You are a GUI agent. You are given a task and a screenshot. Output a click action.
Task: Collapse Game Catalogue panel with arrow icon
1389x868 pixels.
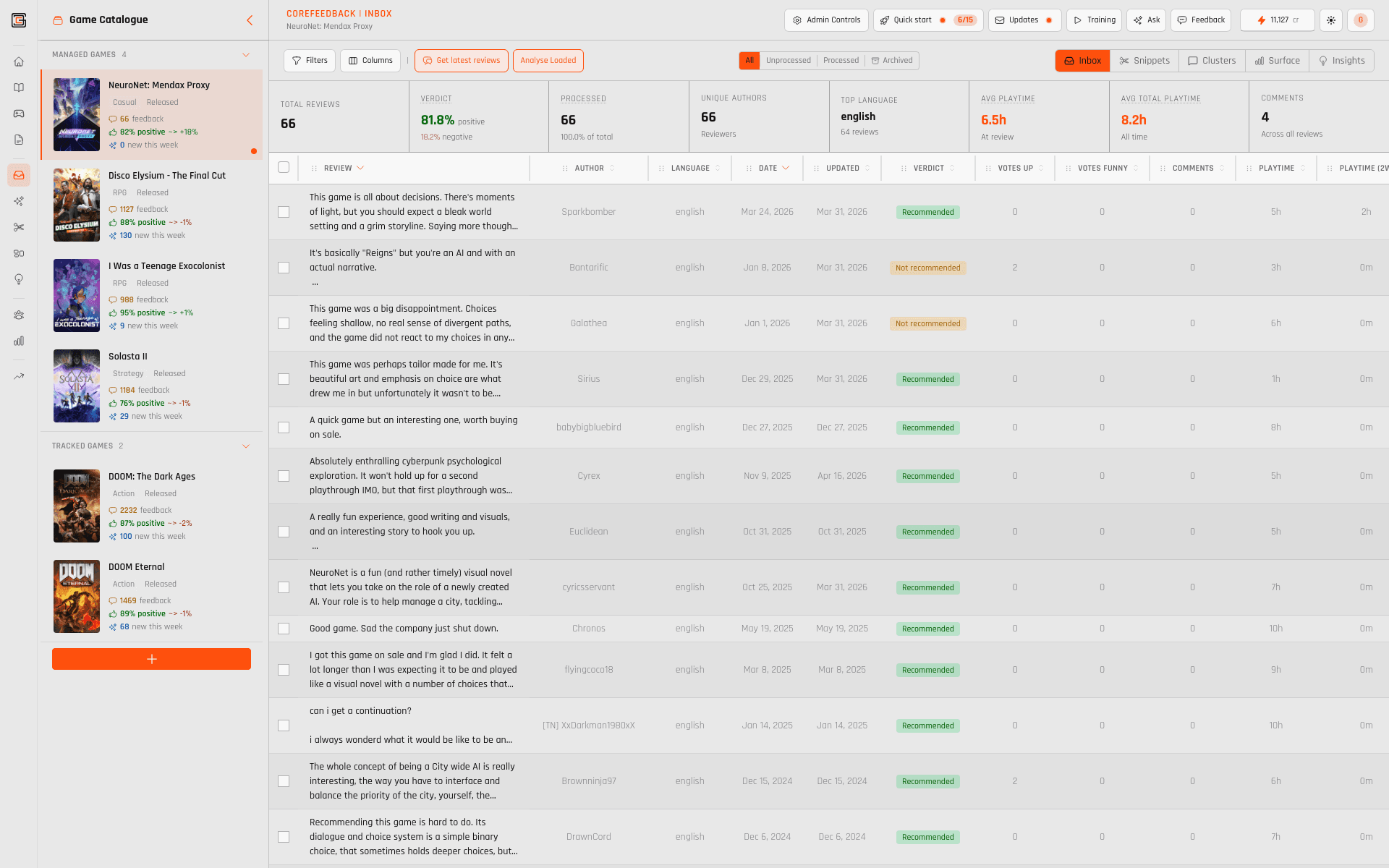point(250,20)
